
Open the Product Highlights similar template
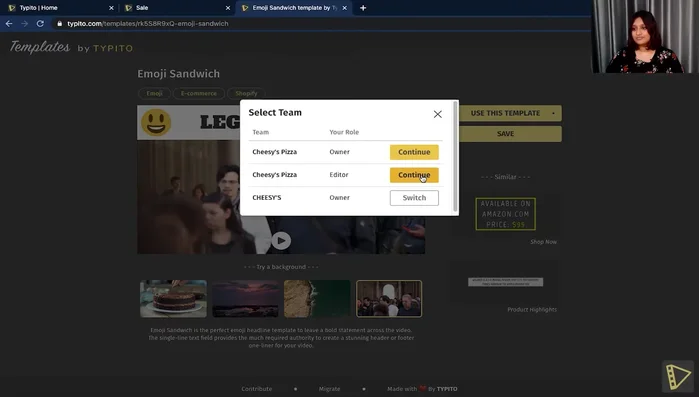point(505,287)
